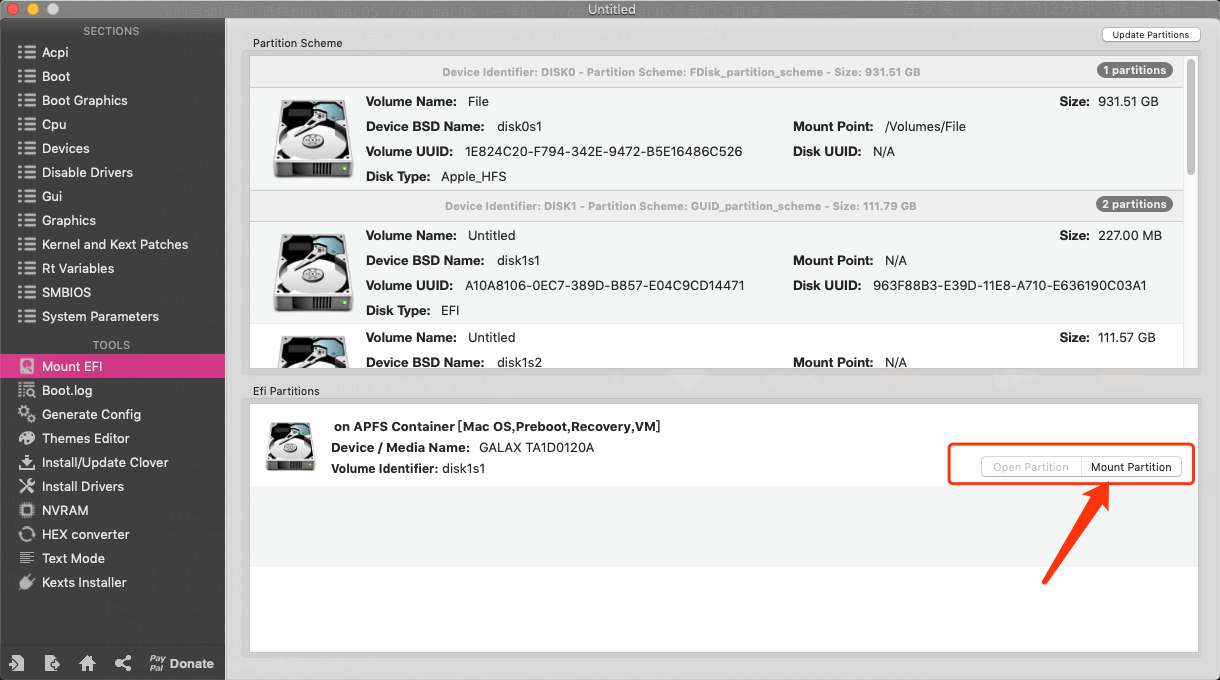Click the Update Partitions button
This screenshot has height=680, width=1220.
[1150, 35]
